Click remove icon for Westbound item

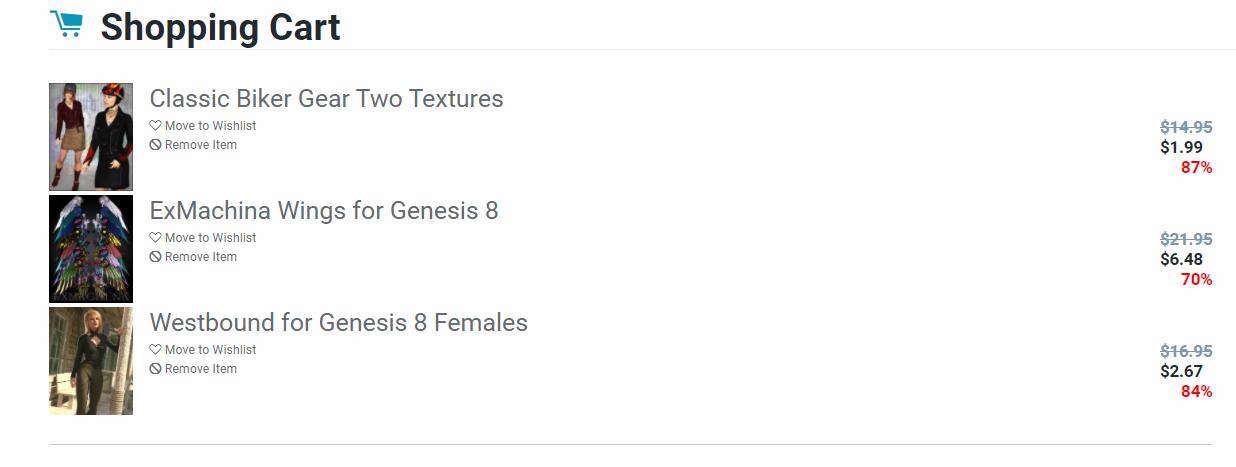155,369
